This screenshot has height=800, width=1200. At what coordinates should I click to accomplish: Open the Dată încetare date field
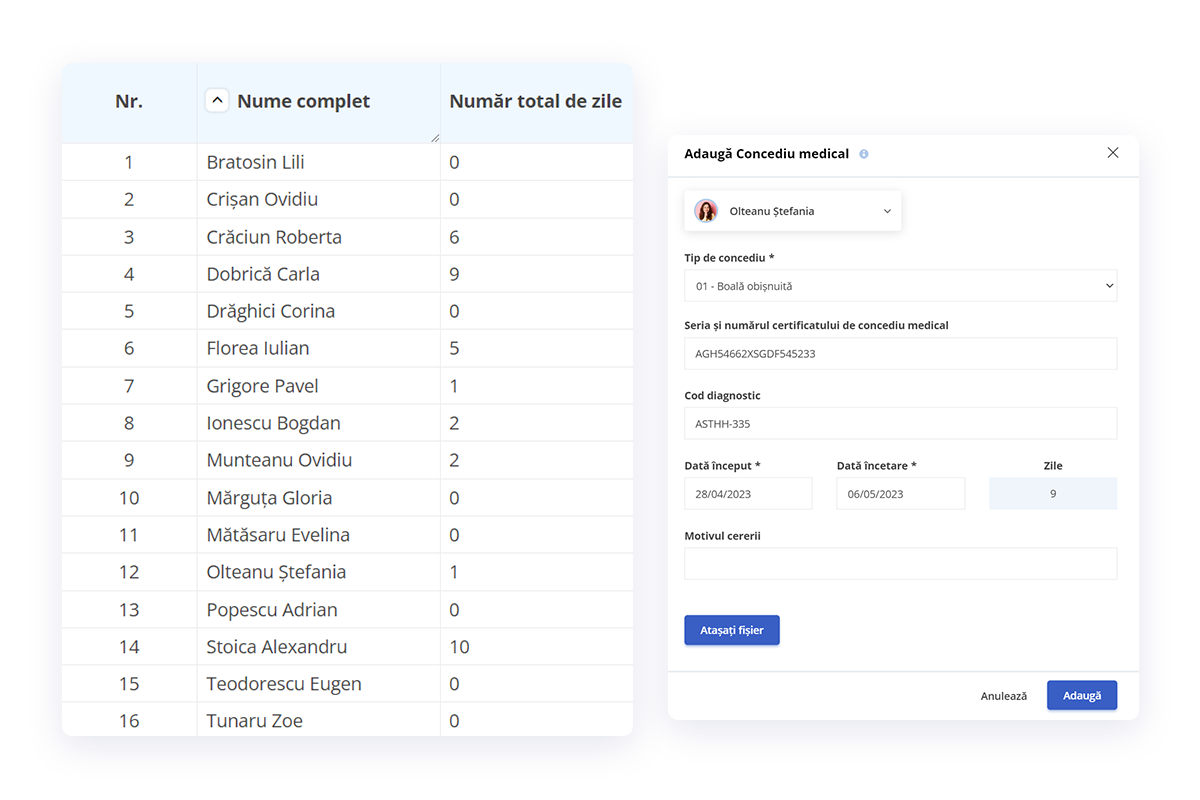coord(901,494)
